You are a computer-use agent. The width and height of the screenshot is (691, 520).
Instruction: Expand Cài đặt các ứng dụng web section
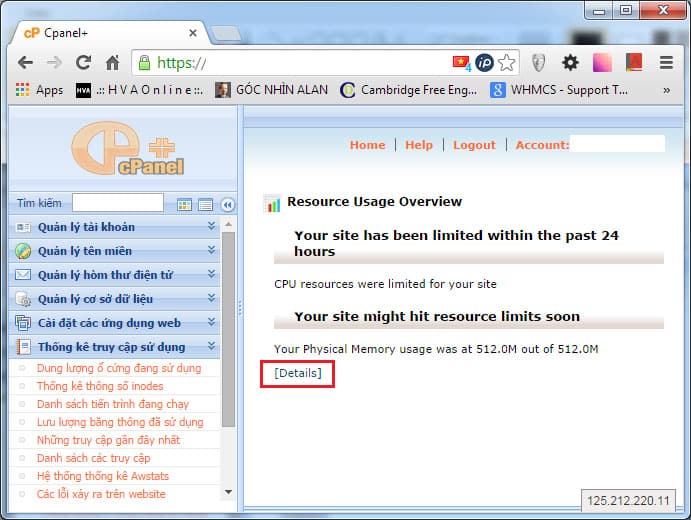[114, 323]
